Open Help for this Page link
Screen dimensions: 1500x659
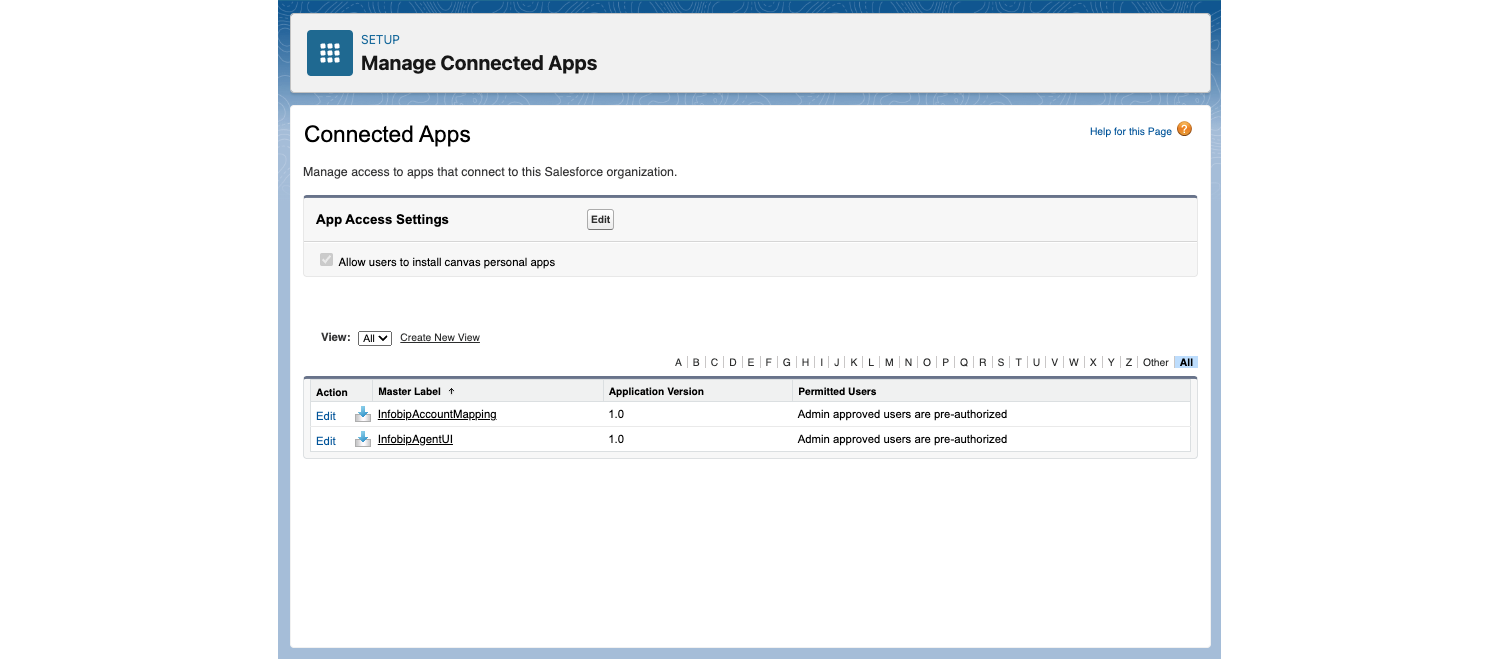pyautogui.click(x=1130, y=132)
